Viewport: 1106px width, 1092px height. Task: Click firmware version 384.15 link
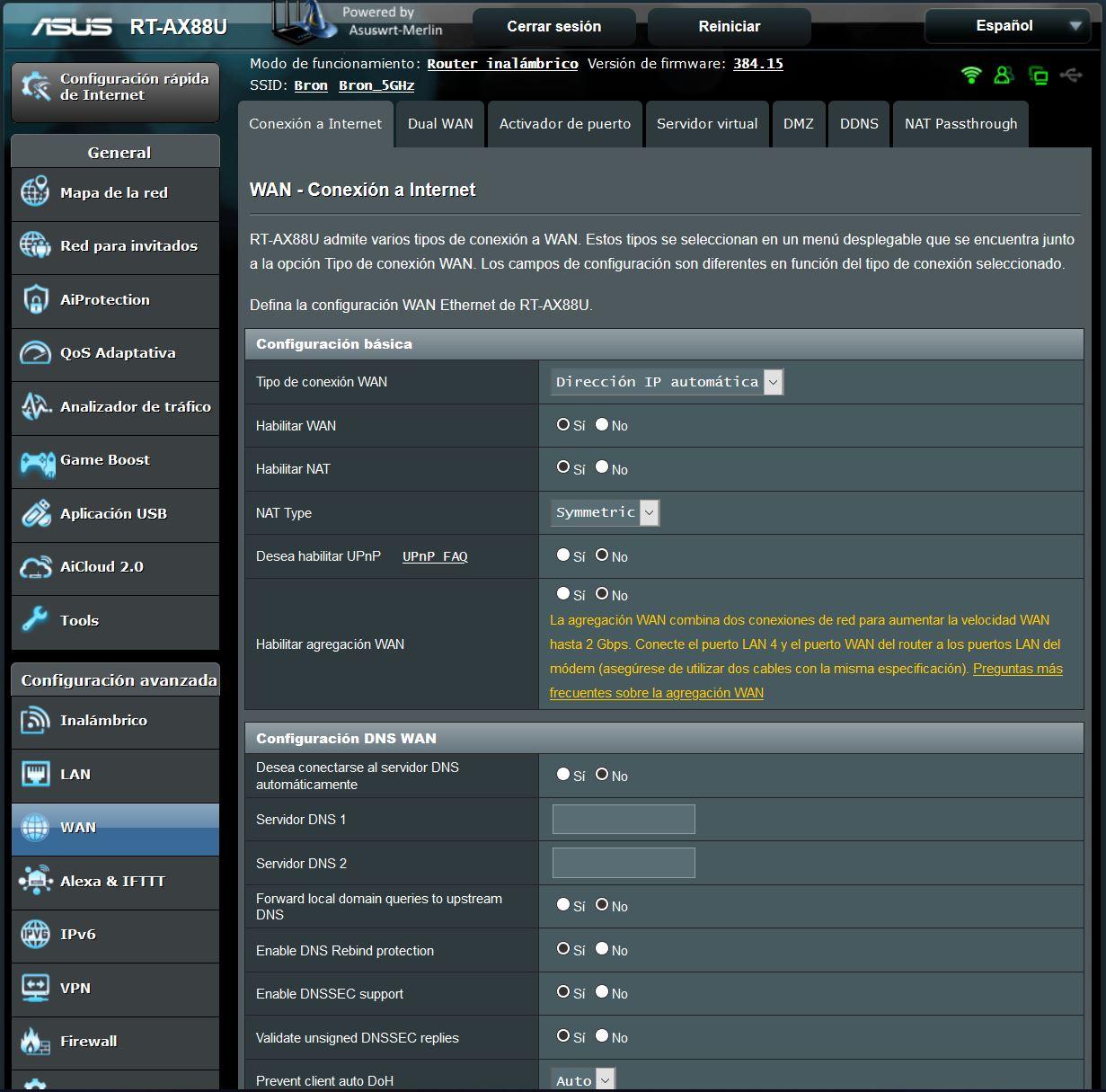pos(758,64)
